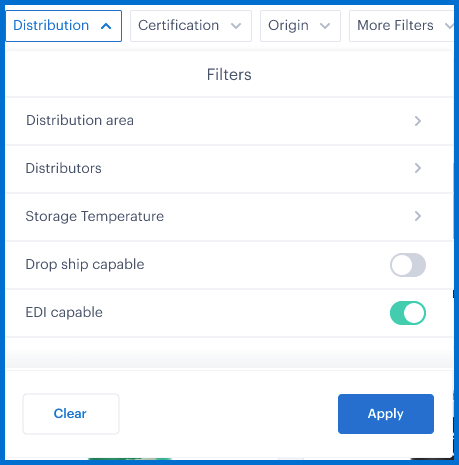
Task: Click the chevron arrow beside Distributors
Action: click(x=418, y=168)
